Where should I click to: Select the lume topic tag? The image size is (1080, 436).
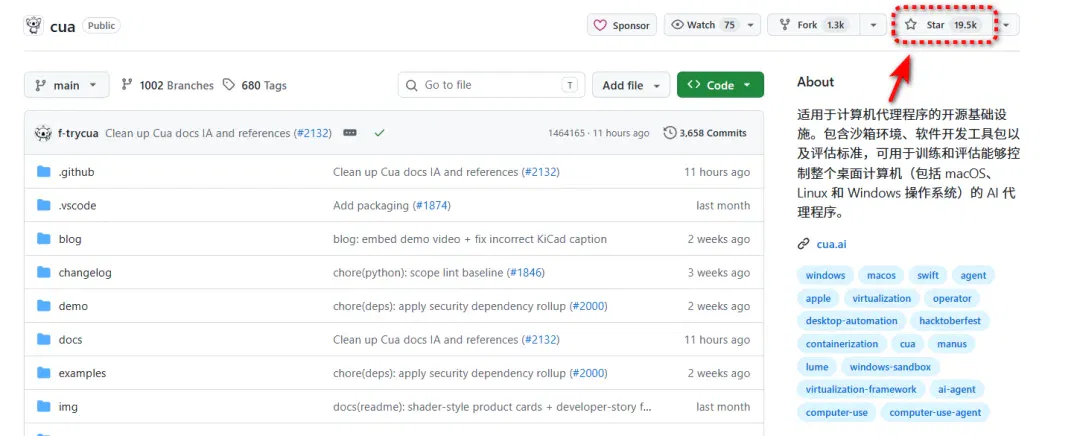click(817, 367)
